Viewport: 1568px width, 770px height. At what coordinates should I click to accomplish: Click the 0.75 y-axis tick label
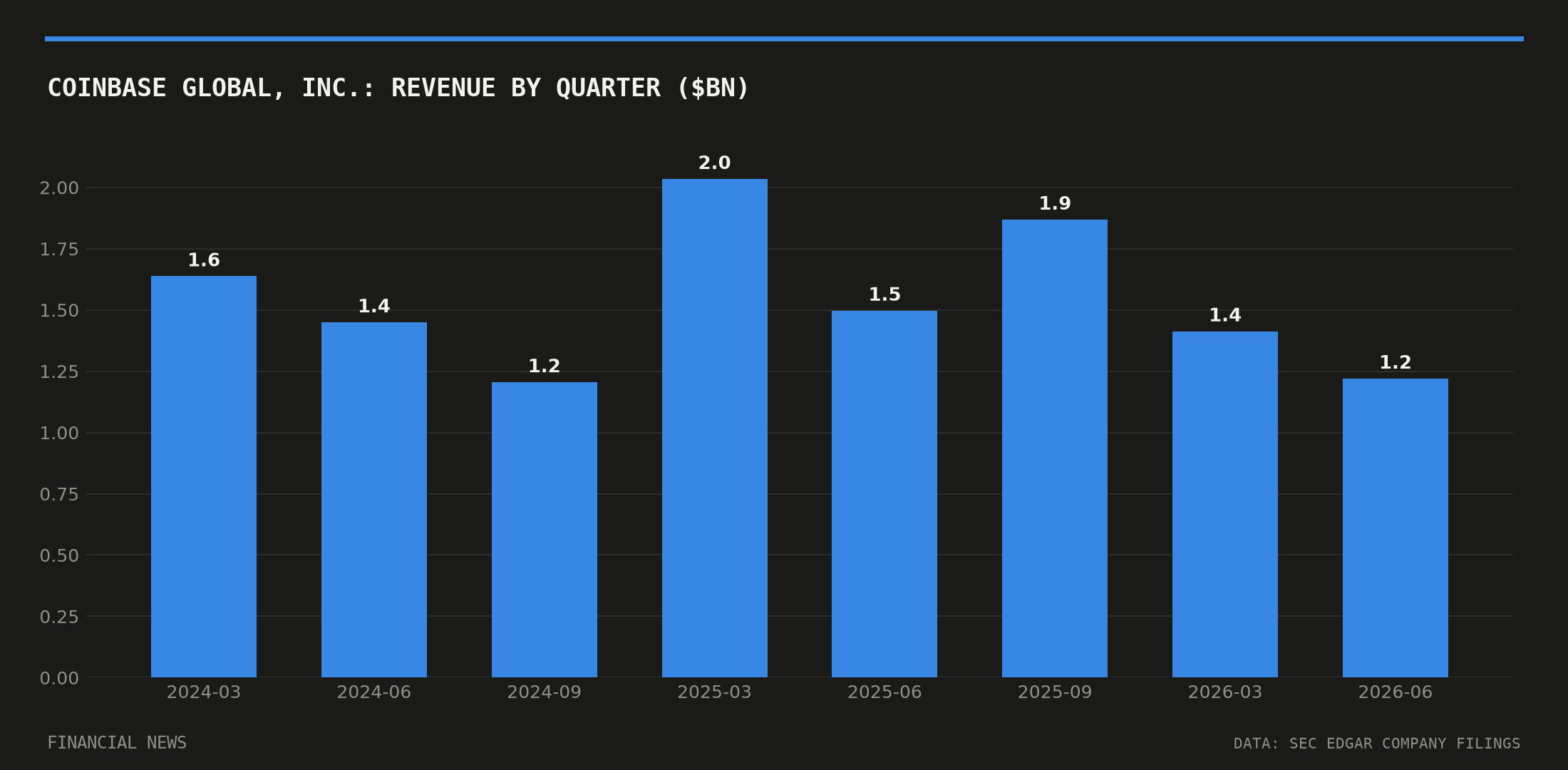click(x=59, y=495)
